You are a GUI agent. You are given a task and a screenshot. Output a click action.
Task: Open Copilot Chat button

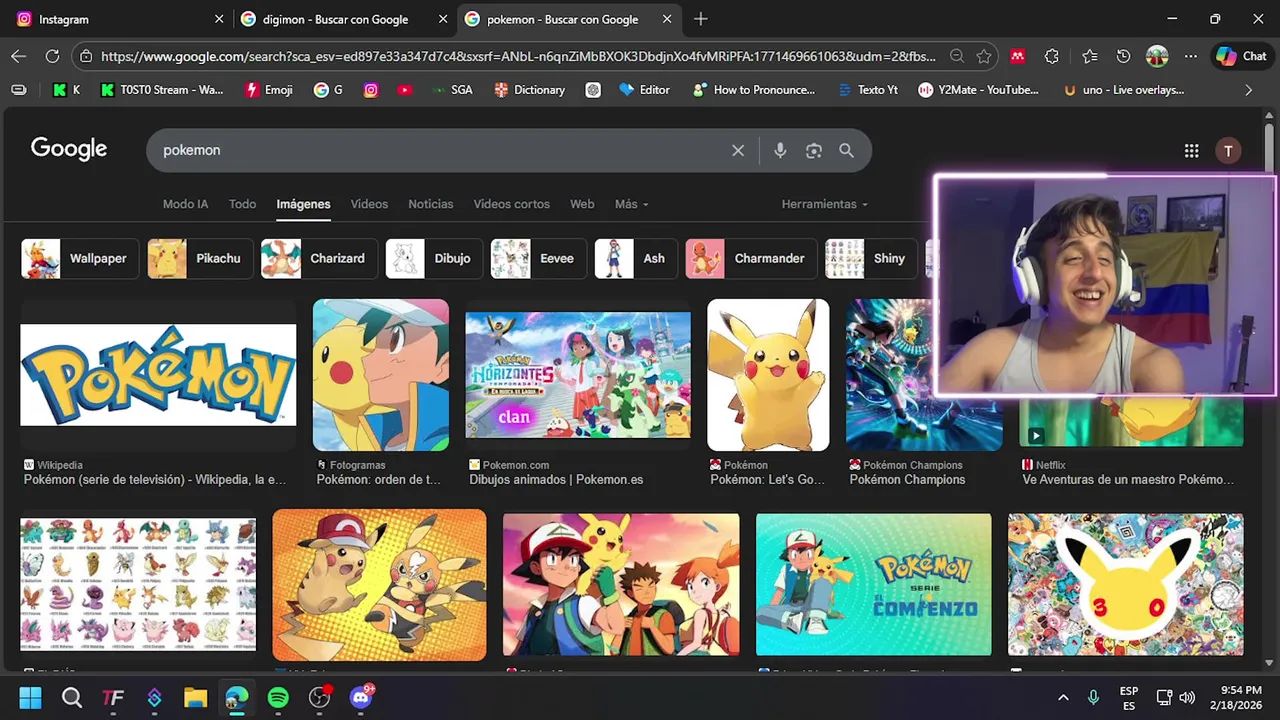1240,56
